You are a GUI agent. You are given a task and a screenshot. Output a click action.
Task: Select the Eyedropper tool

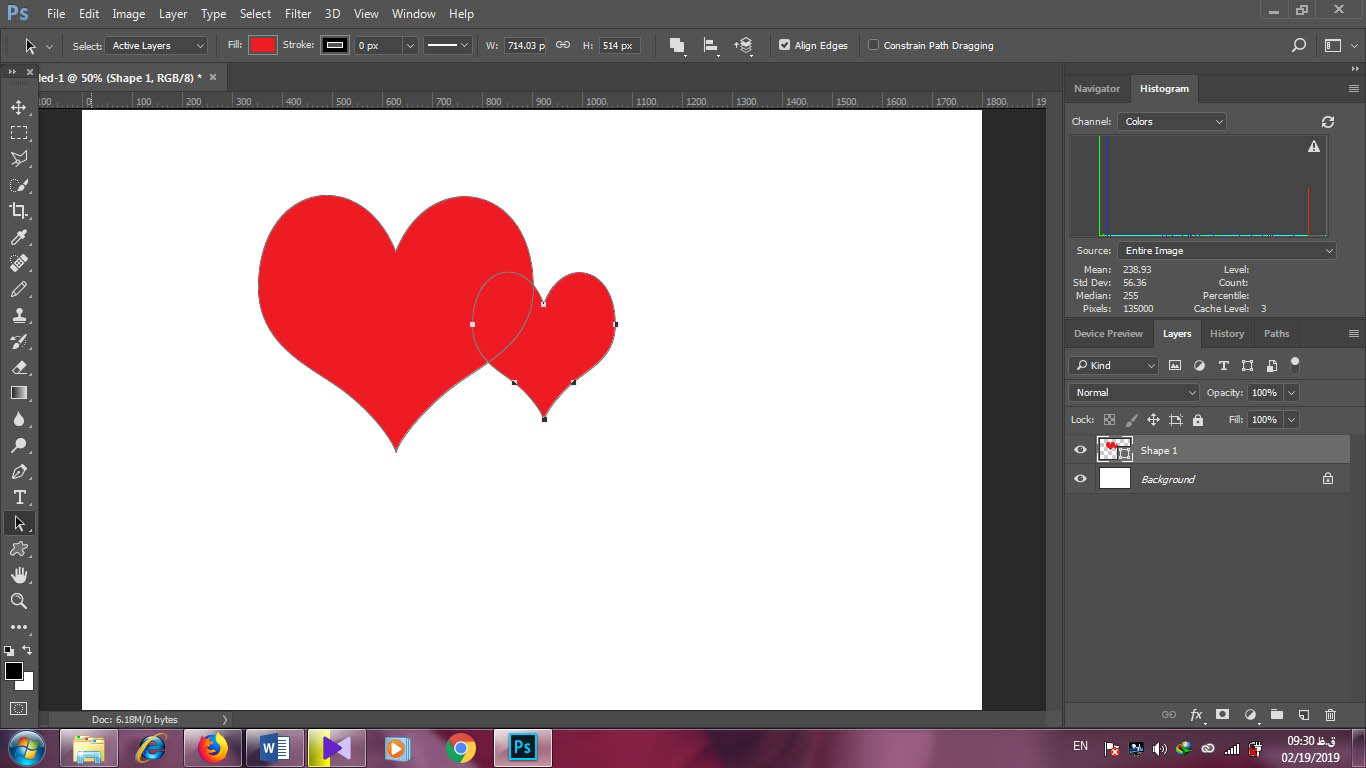18,237
